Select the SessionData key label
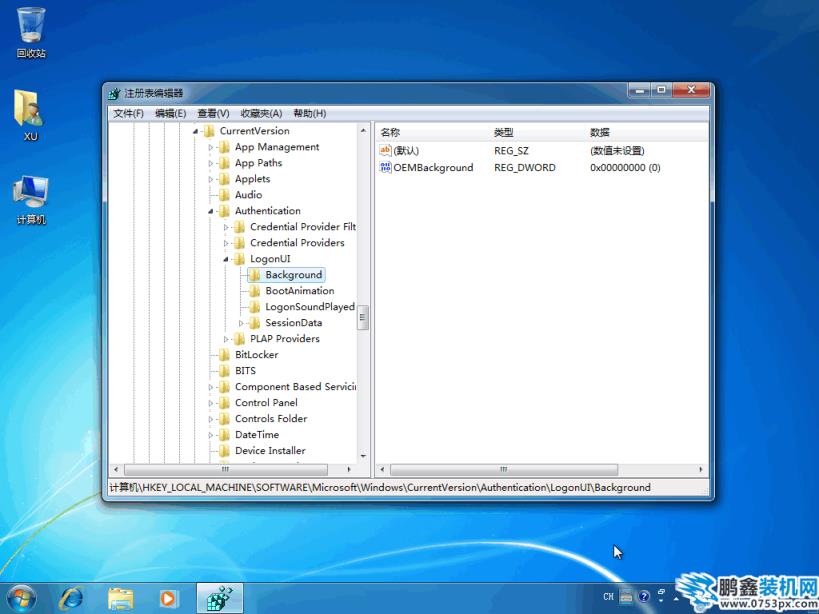Viewport: 819px width, 614px height. (294, 323)
